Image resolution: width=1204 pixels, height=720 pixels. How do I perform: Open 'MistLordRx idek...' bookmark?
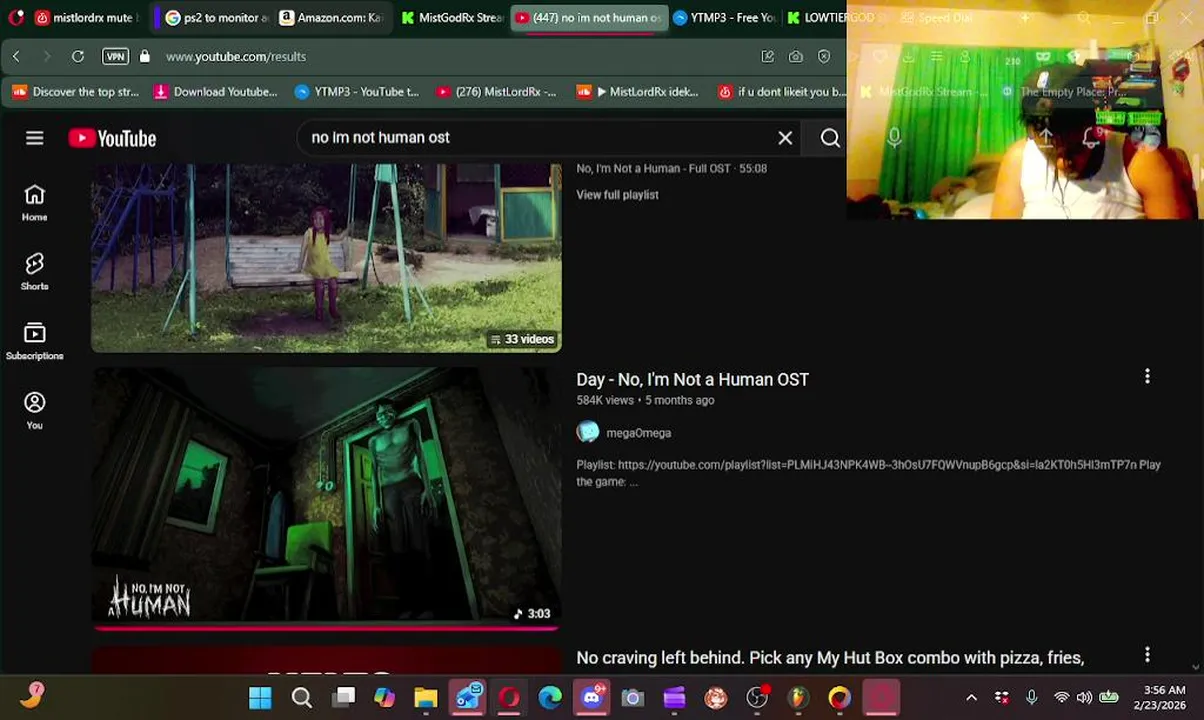tap(638, 92)
